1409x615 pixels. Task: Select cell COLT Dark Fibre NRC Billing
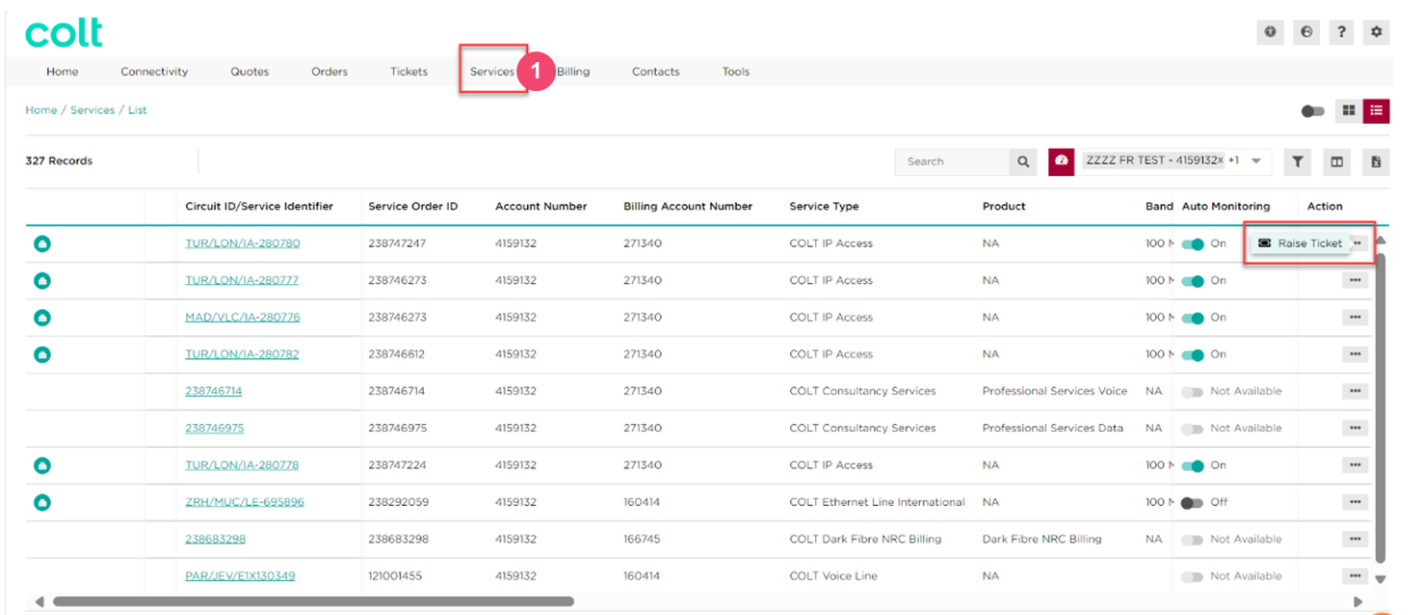(x=865, y=540)
